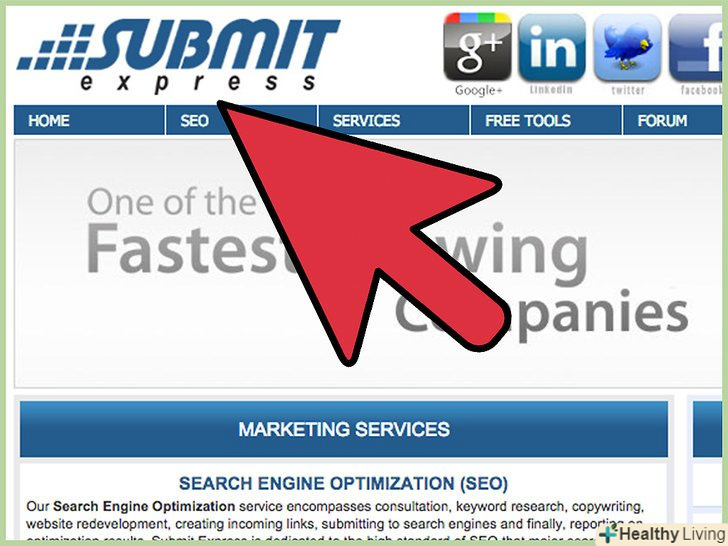Click the bold Search Engine Optimization text
Screen dimensions: 728x546
[x=144, y=506]
